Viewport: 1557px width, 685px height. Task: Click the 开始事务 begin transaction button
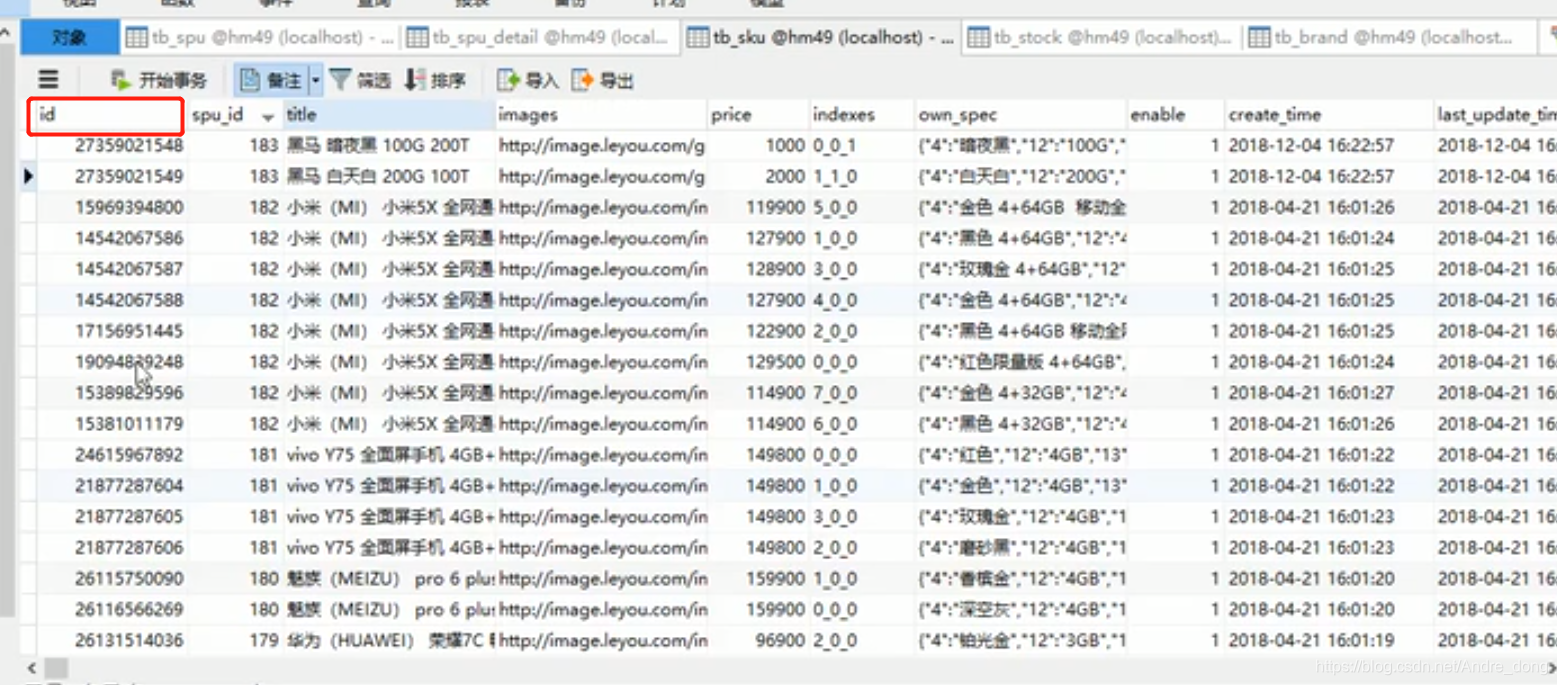159,80
